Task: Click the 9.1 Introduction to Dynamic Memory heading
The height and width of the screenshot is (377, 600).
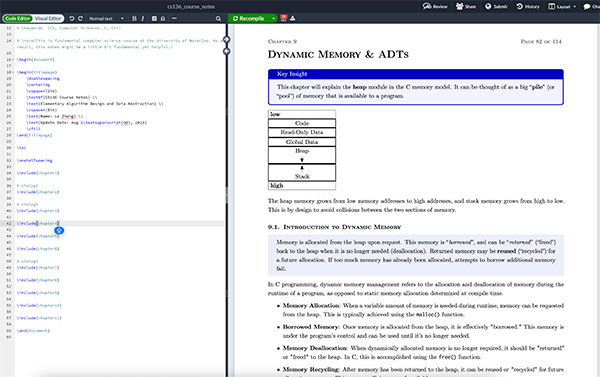Action: (x=334, y=227)
